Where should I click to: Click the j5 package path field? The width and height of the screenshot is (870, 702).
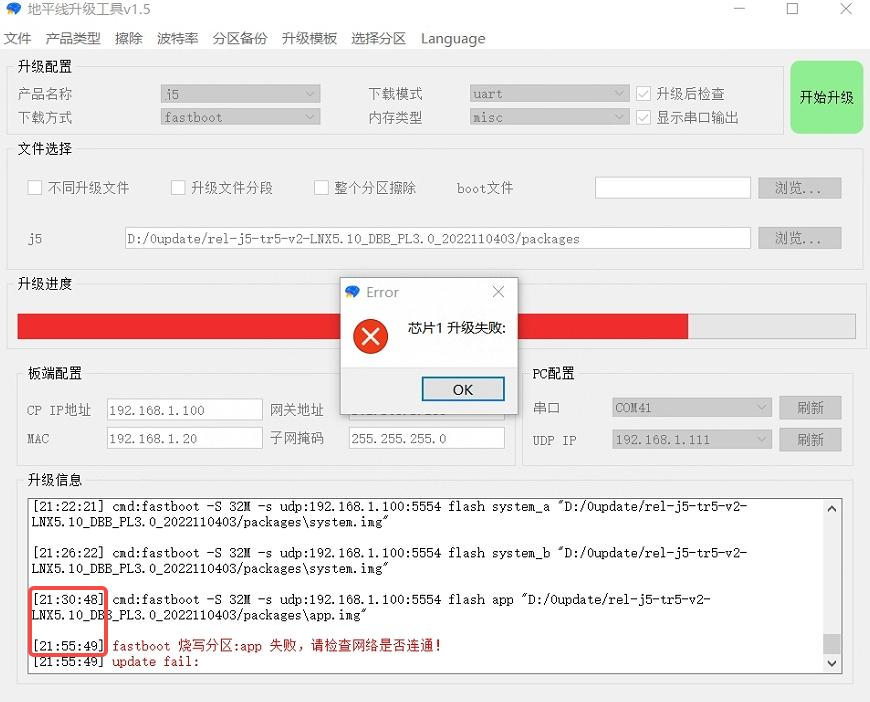(x=437, y=239)
